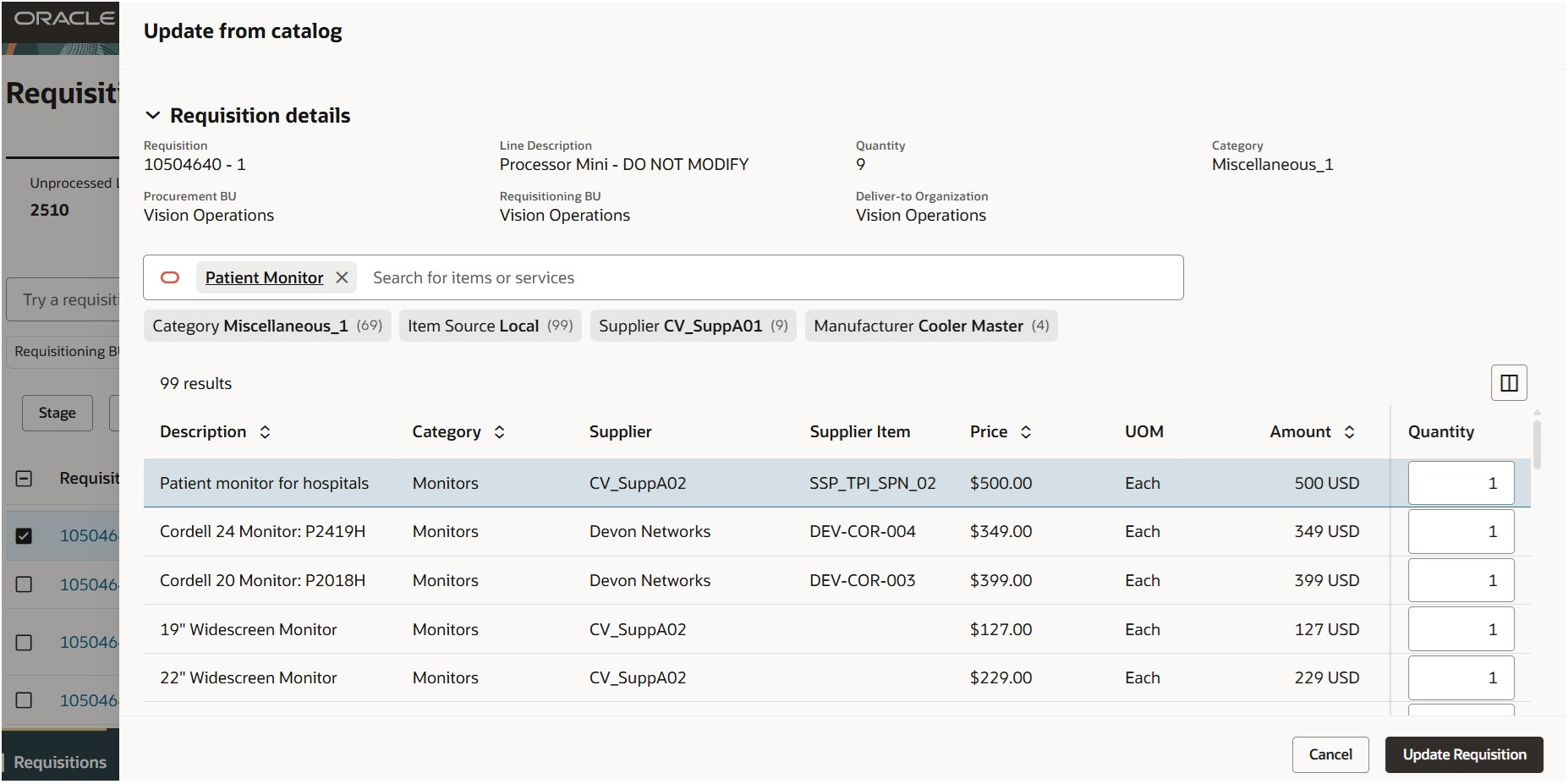The image size is (1568, 784).
Task: Open the Requisitioning BU filter in the sidebar
Action: [65, 351]
